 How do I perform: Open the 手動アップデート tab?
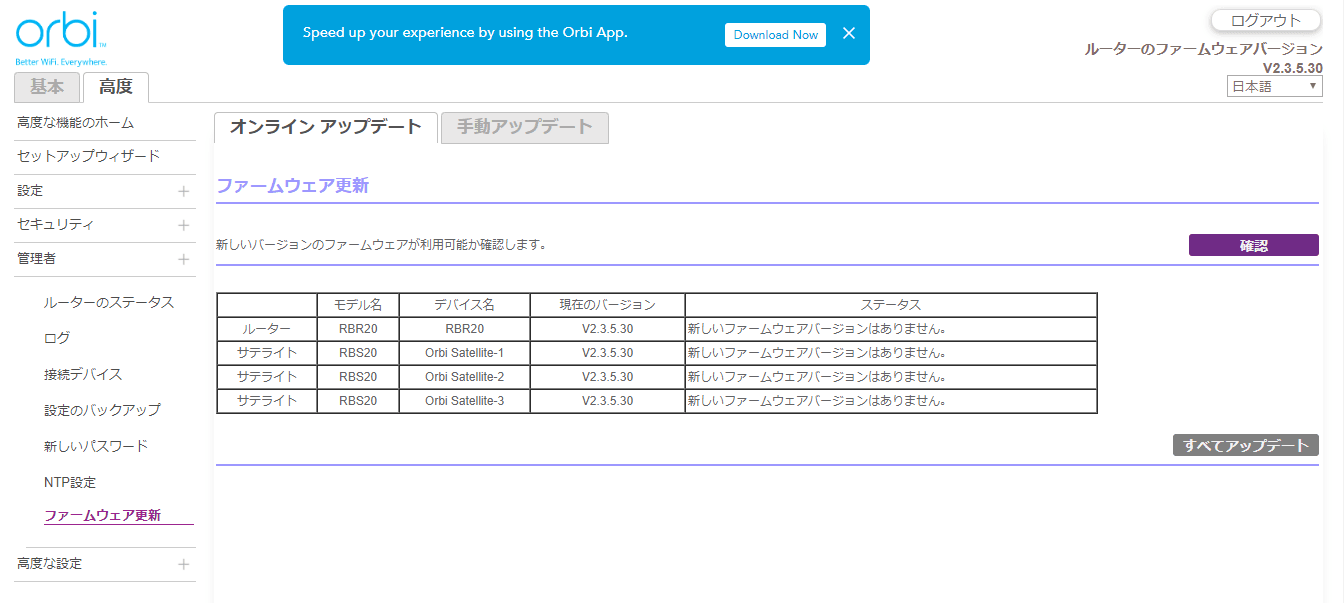tap(524, 127)
